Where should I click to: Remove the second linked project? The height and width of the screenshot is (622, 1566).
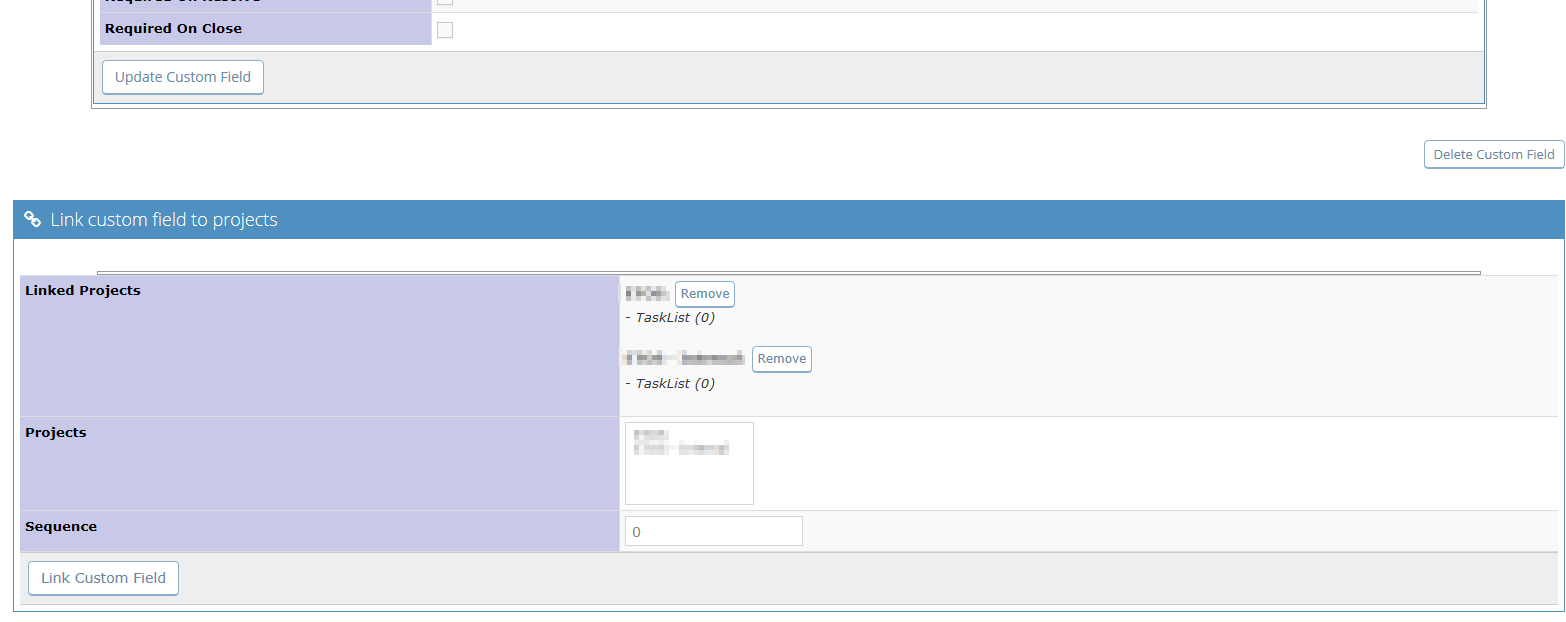[781, 359]
